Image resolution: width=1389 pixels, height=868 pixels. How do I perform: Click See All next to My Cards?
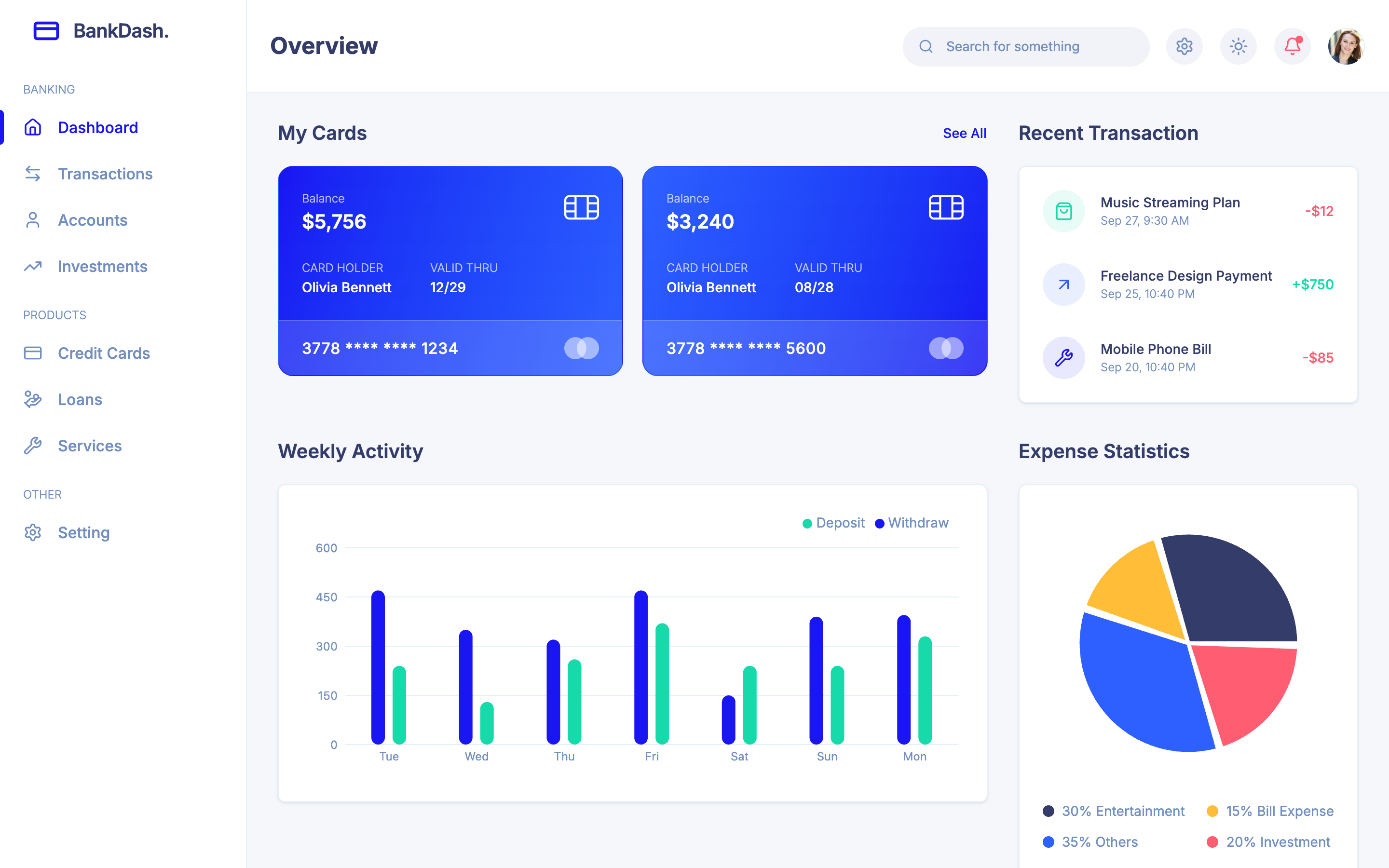tap(964, 133)
